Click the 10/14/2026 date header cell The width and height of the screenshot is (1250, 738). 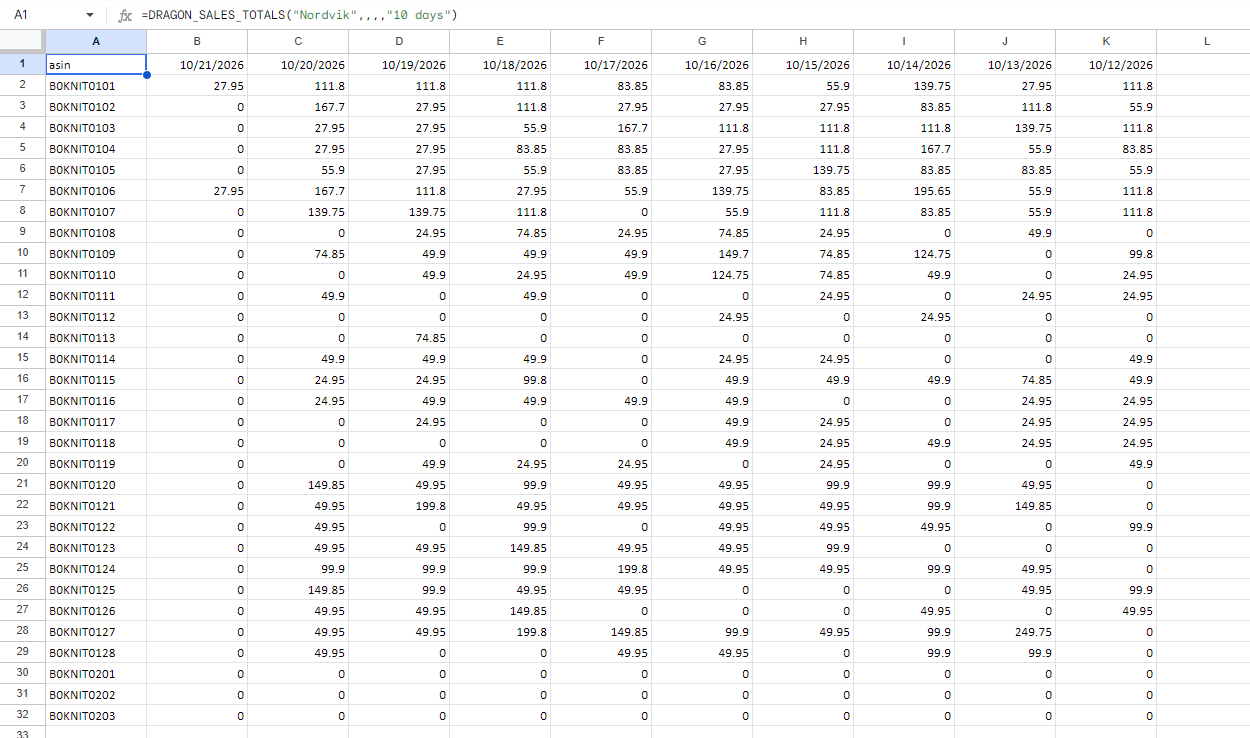[904, 64]
